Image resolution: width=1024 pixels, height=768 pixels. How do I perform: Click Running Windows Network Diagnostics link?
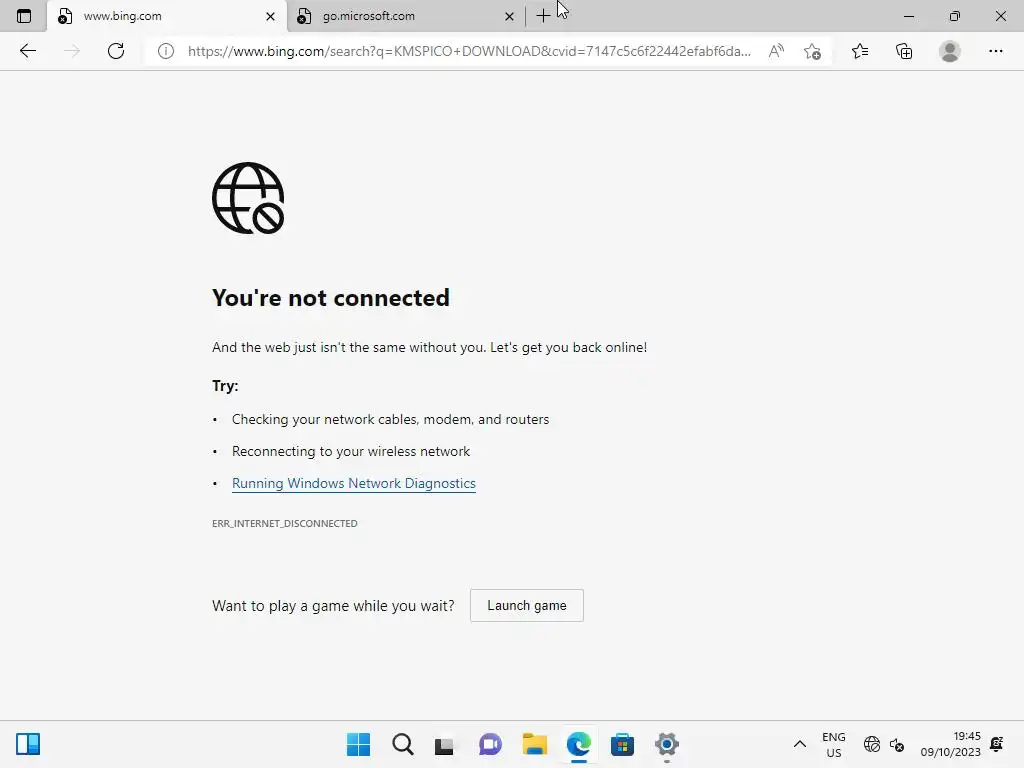[354, 483]
